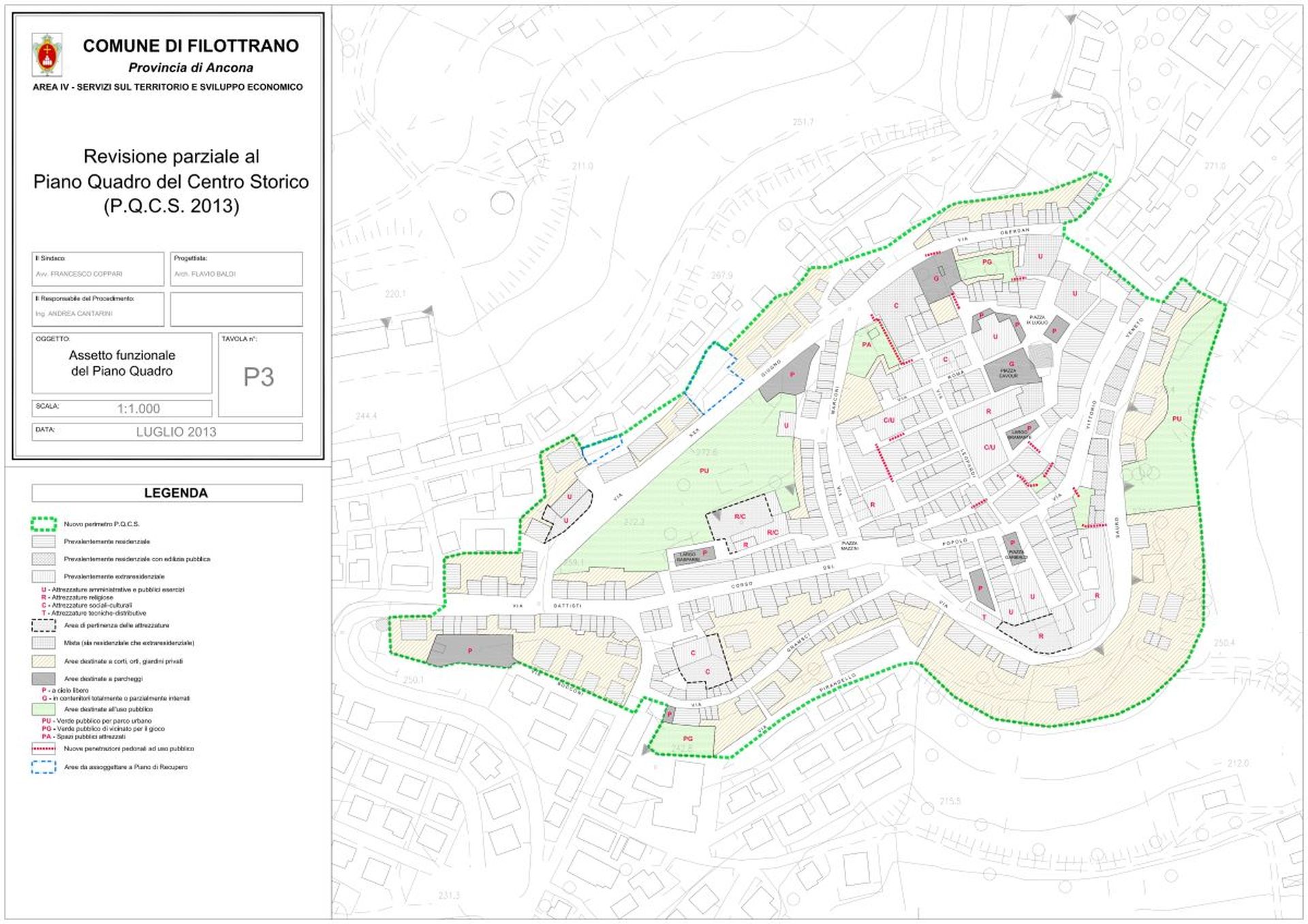This screenshot has width=1308, height=924.
Task: Click the Assetto funzionale del Piano Quadro title
Action: click(x=122, y=363)
